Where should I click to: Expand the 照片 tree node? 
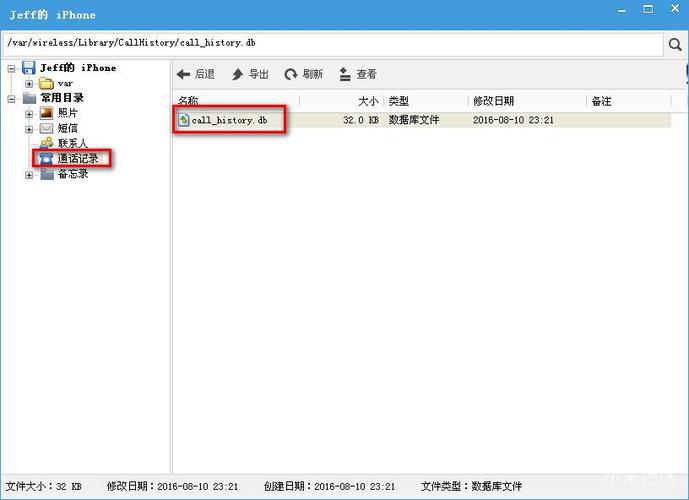29,114
